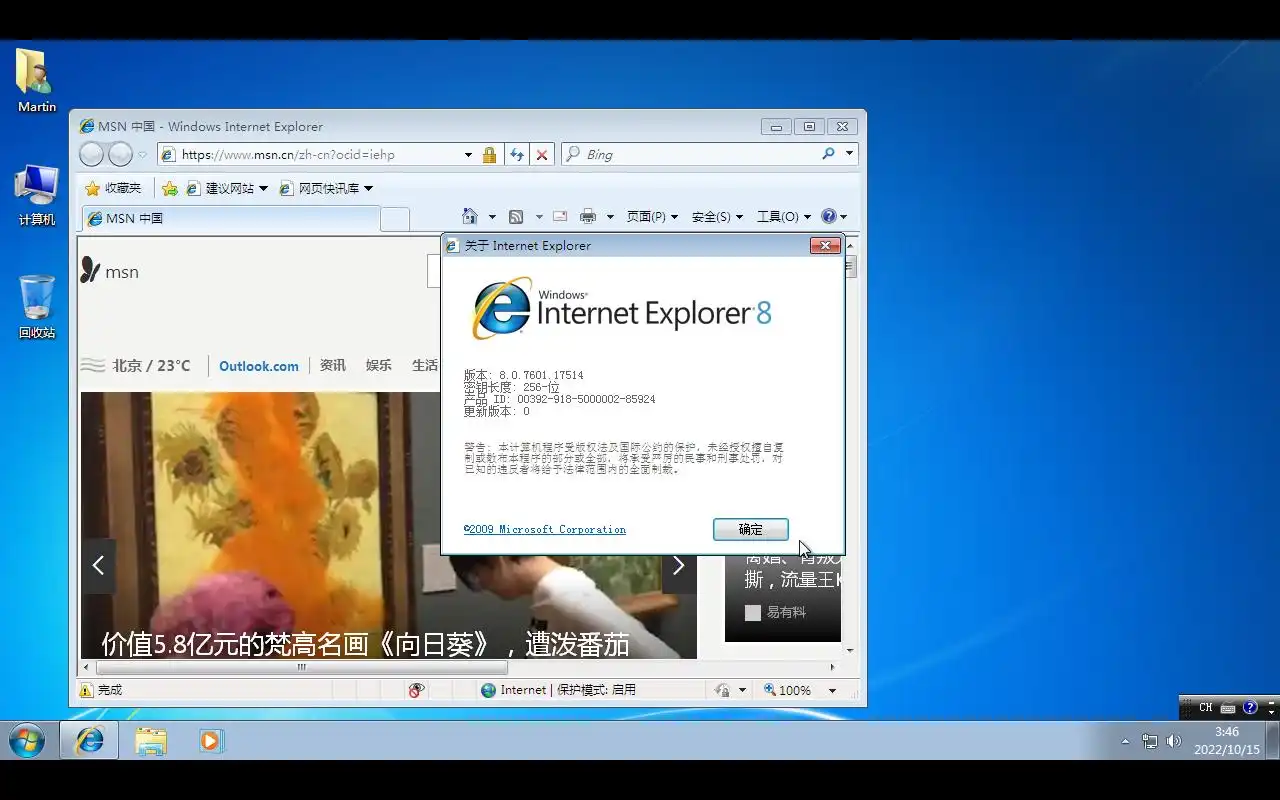Click the Internet Explorer taskbar icon
This screenshot has height=800, width=1280.
89,741
